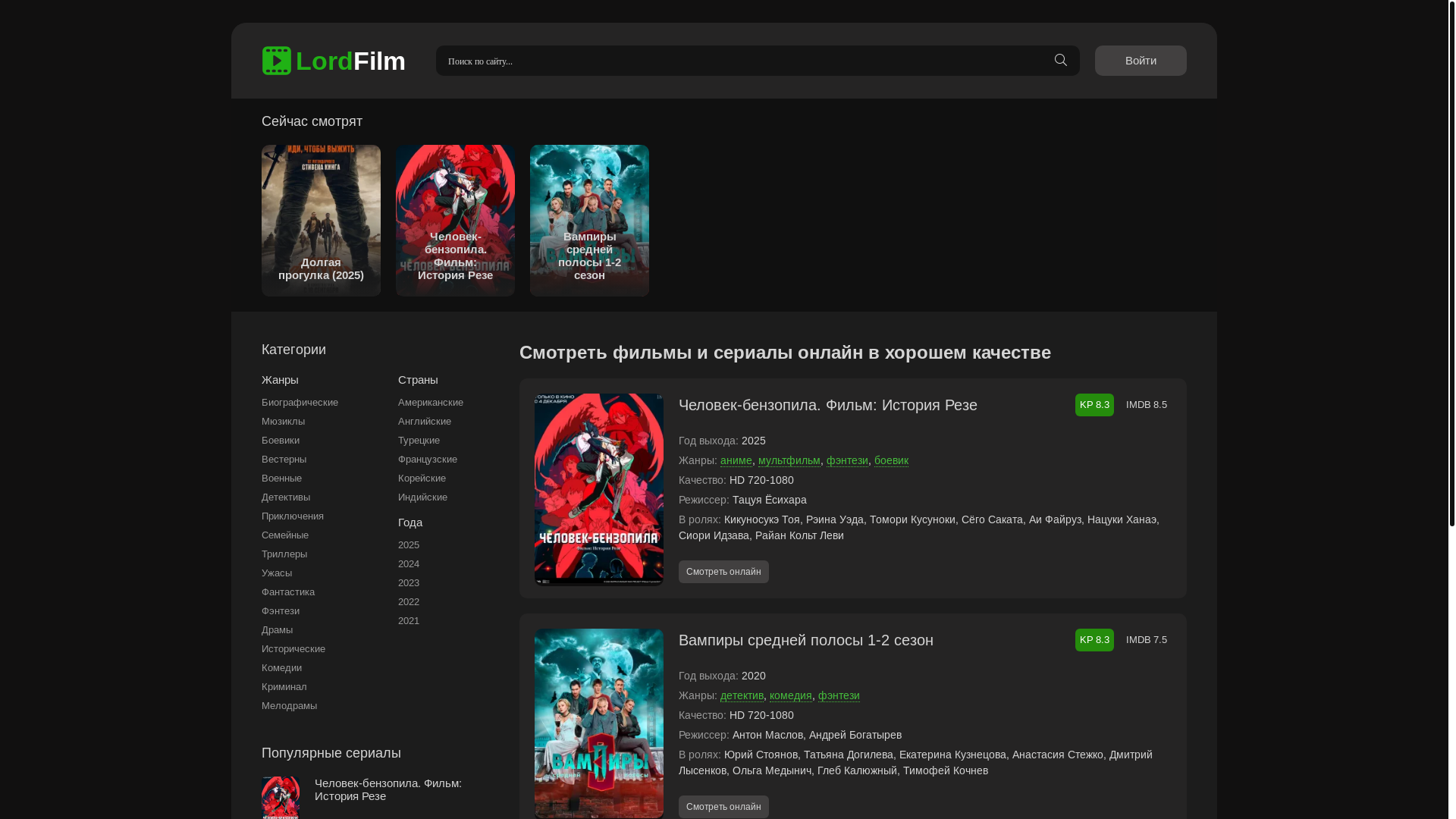Image resolution: width=1456 pixels, height=819 pixels.
Task: Select Мюзиклы genre
Action: 283,422
